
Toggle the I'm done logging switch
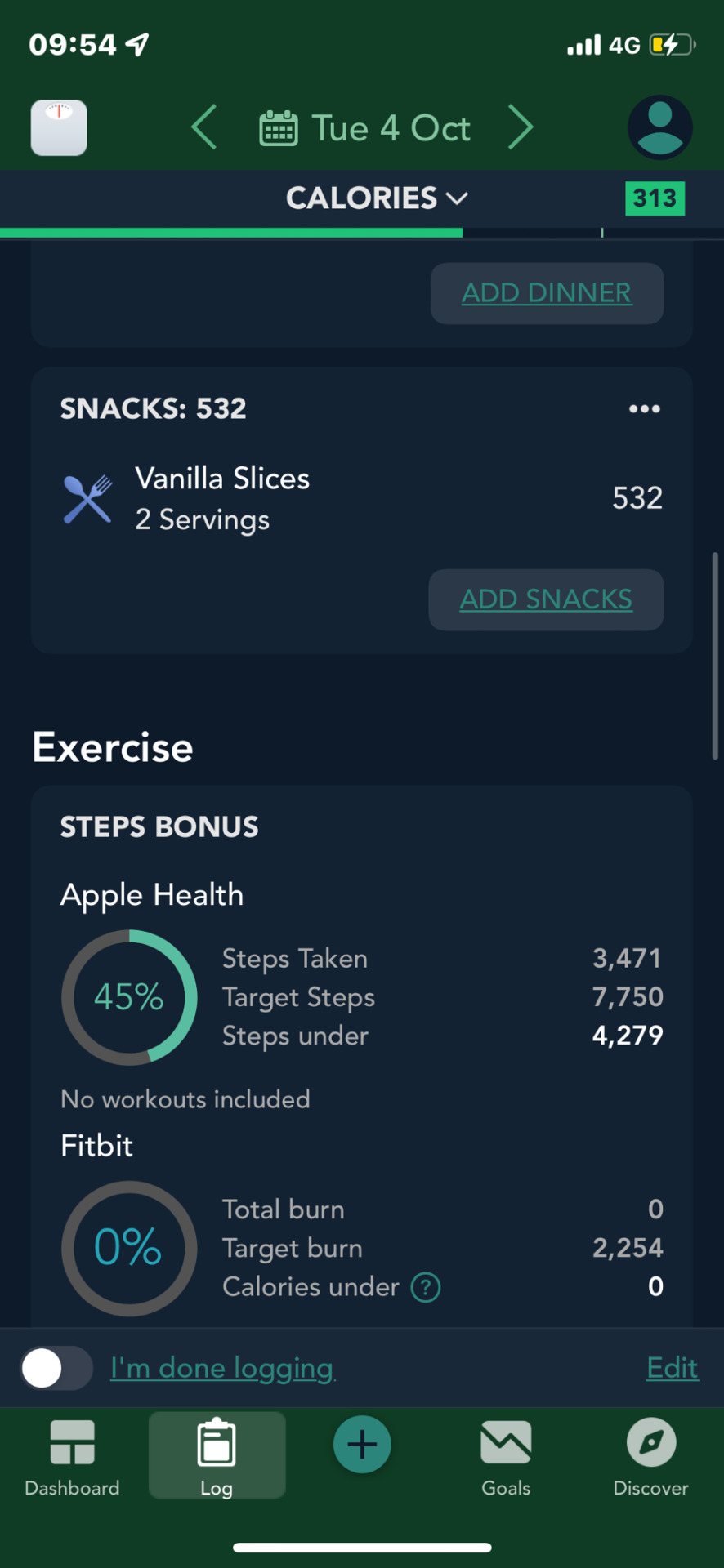pyautogui.click(x=56, y=1368)
